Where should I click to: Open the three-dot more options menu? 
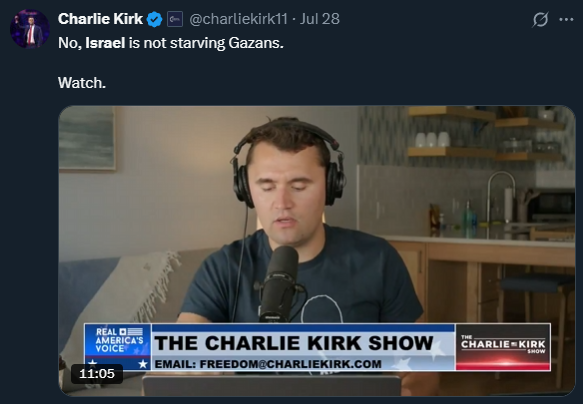click(566, 19)
